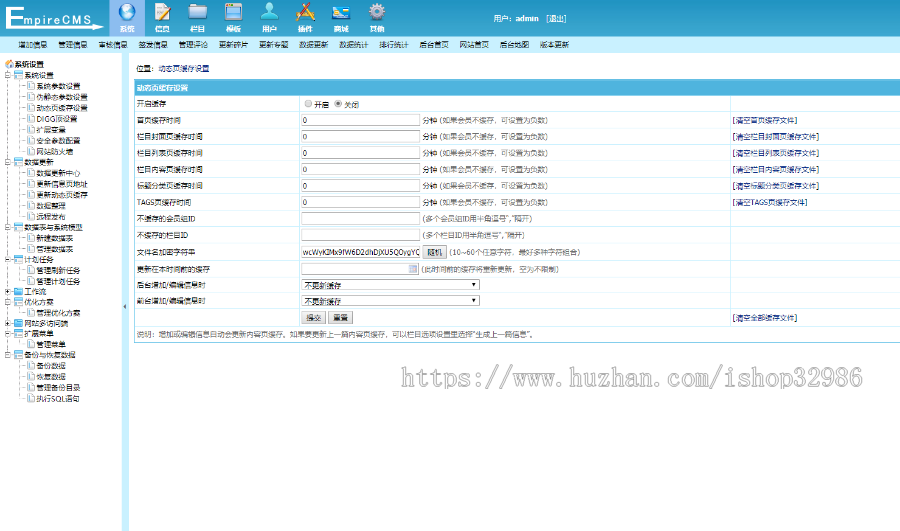Open 排行统计 in the submenu bar

[x=394, y=45]
